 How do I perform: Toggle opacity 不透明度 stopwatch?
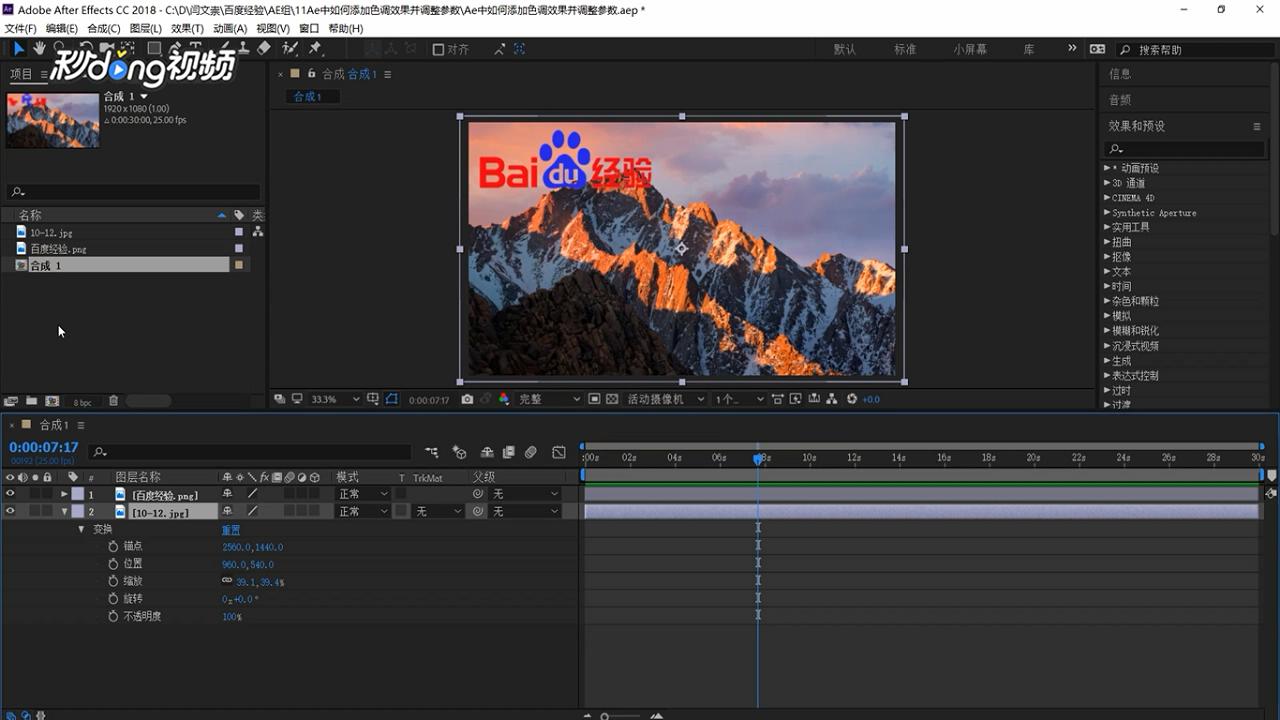pos(113,616)
